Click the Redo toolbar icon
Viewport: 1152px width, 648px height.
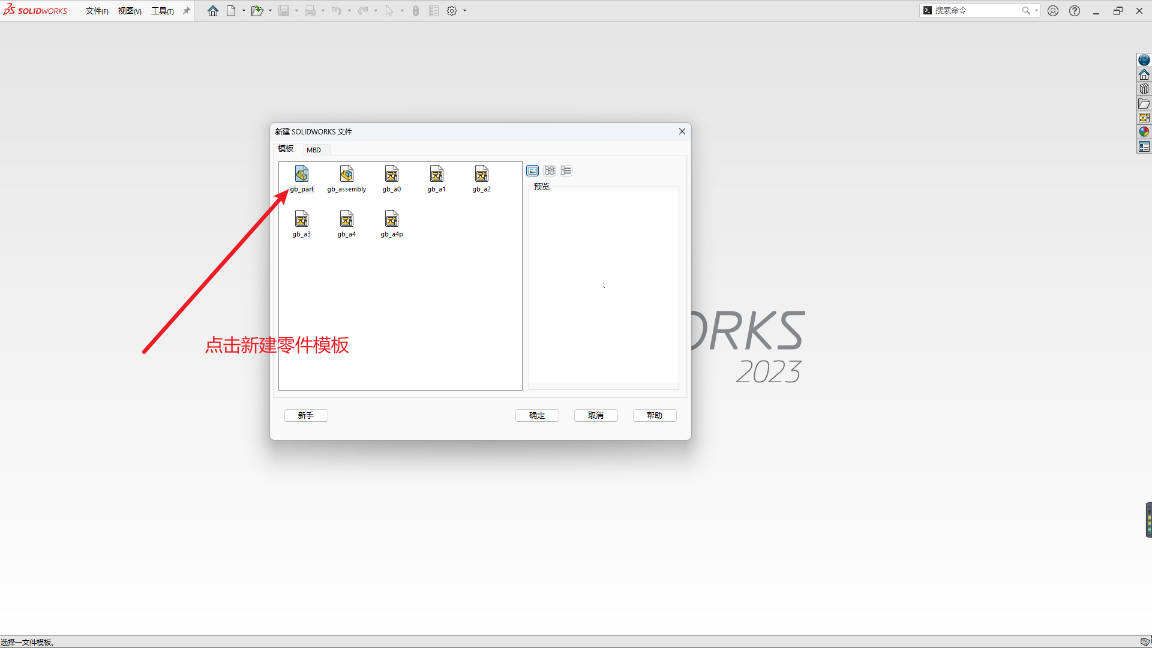362,11
